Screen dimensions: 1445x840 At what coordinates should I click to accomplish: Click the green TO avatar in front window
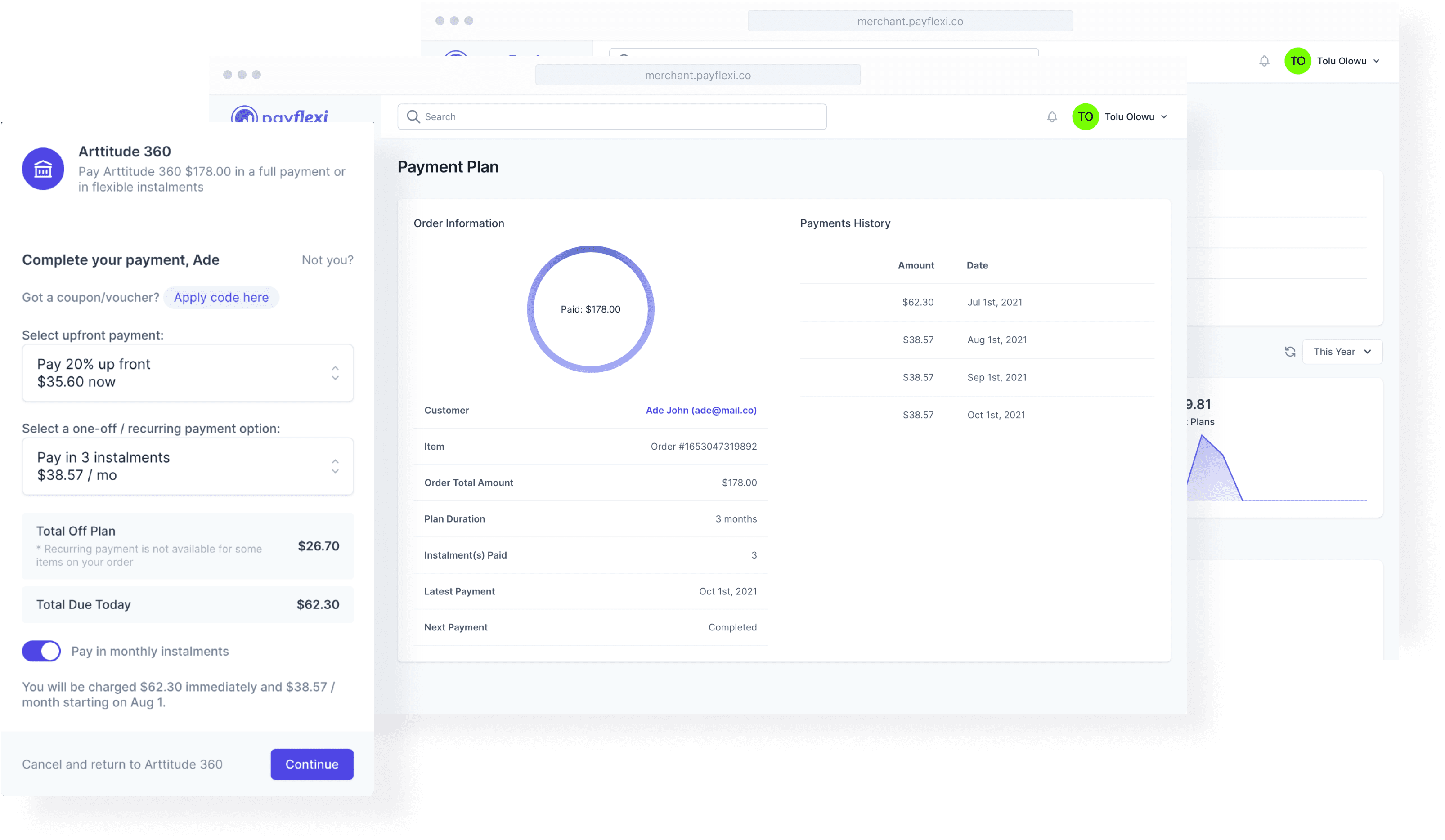(x=1085, y=117)
